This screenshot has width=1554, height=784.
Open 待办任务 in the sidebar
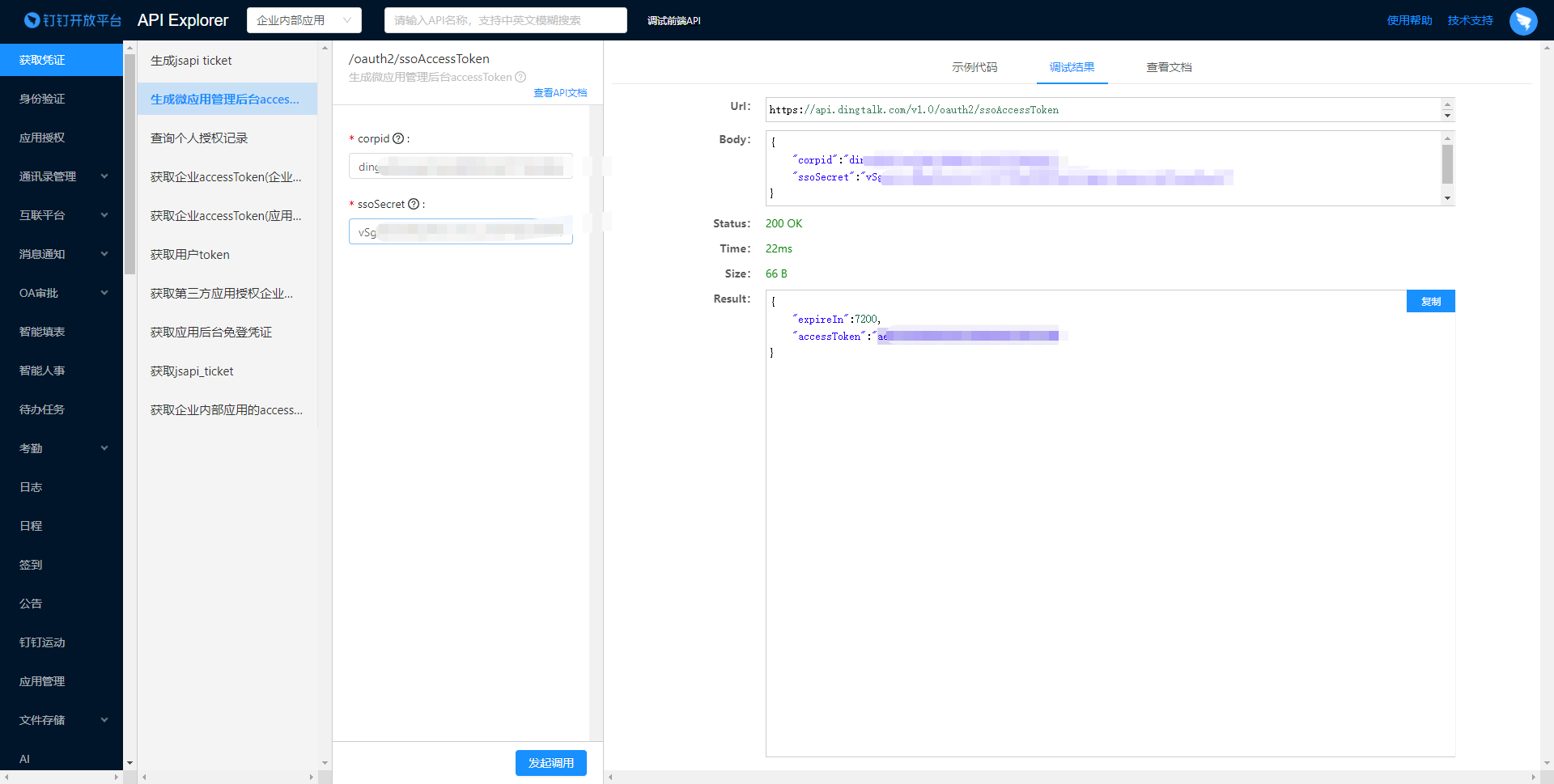[x=62, y=409]
